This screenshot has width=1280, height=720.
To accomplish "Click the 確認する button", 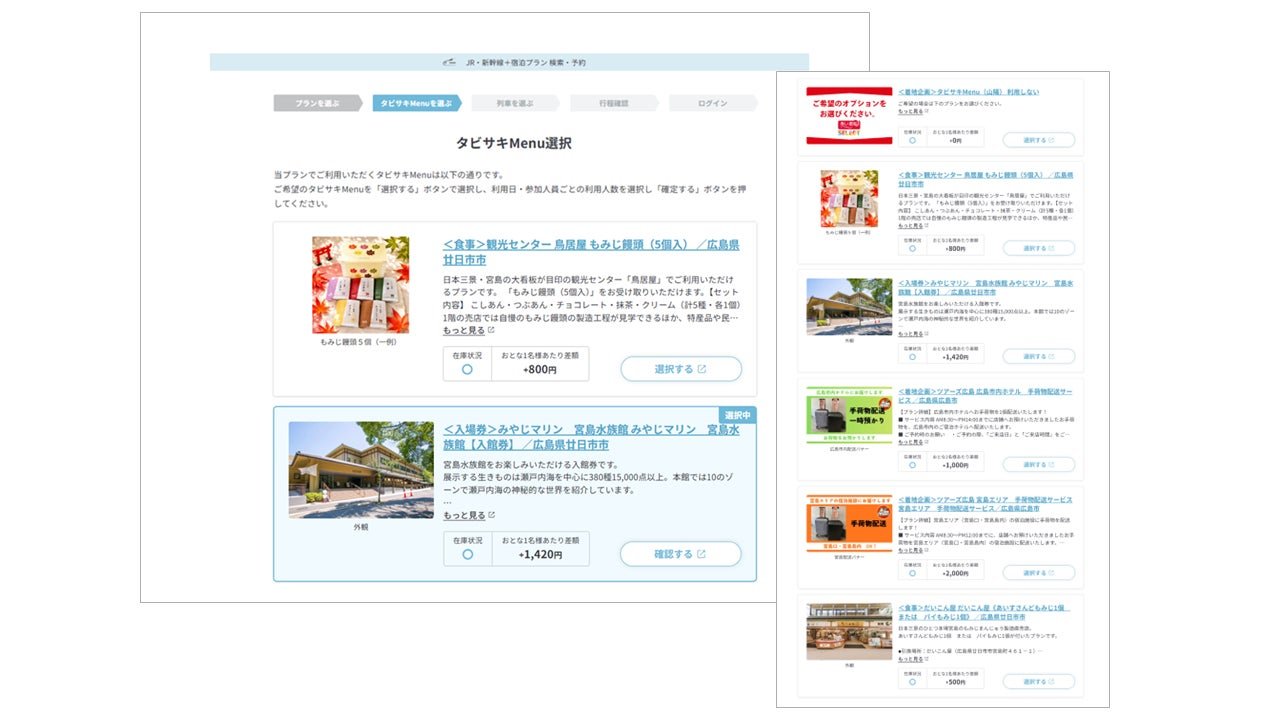I will click(x=681, y=554).
